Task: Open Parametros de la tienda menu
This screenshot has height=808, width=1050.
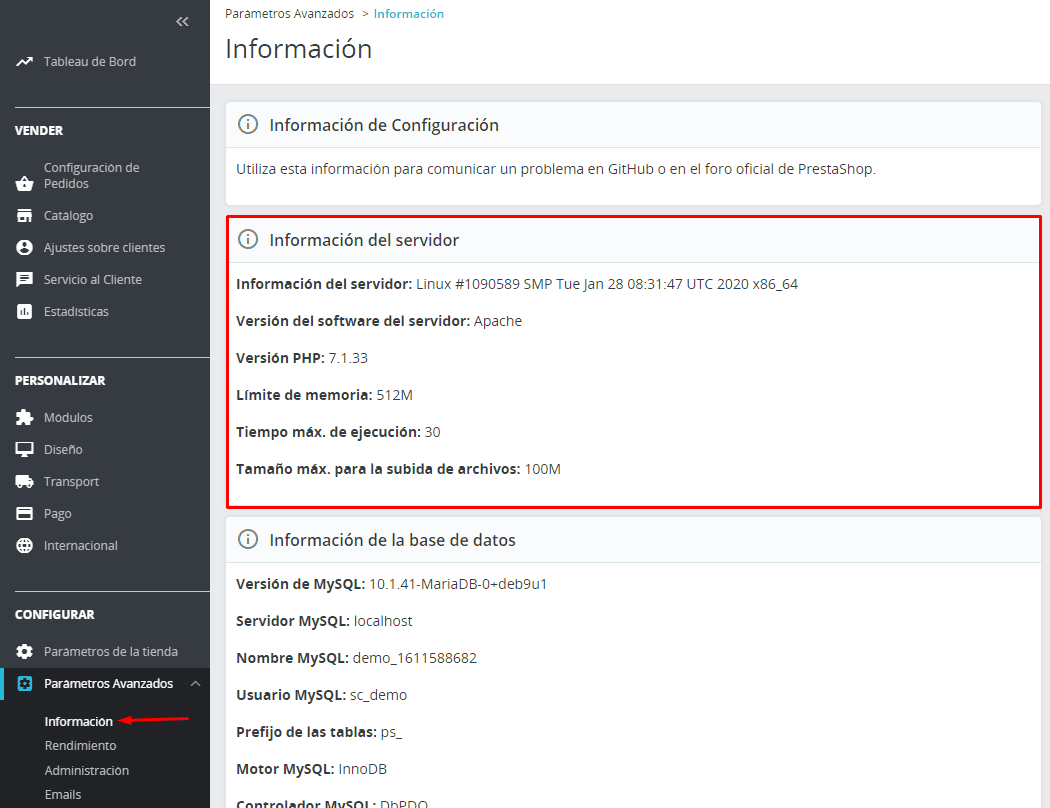Action: click(110, 652)
